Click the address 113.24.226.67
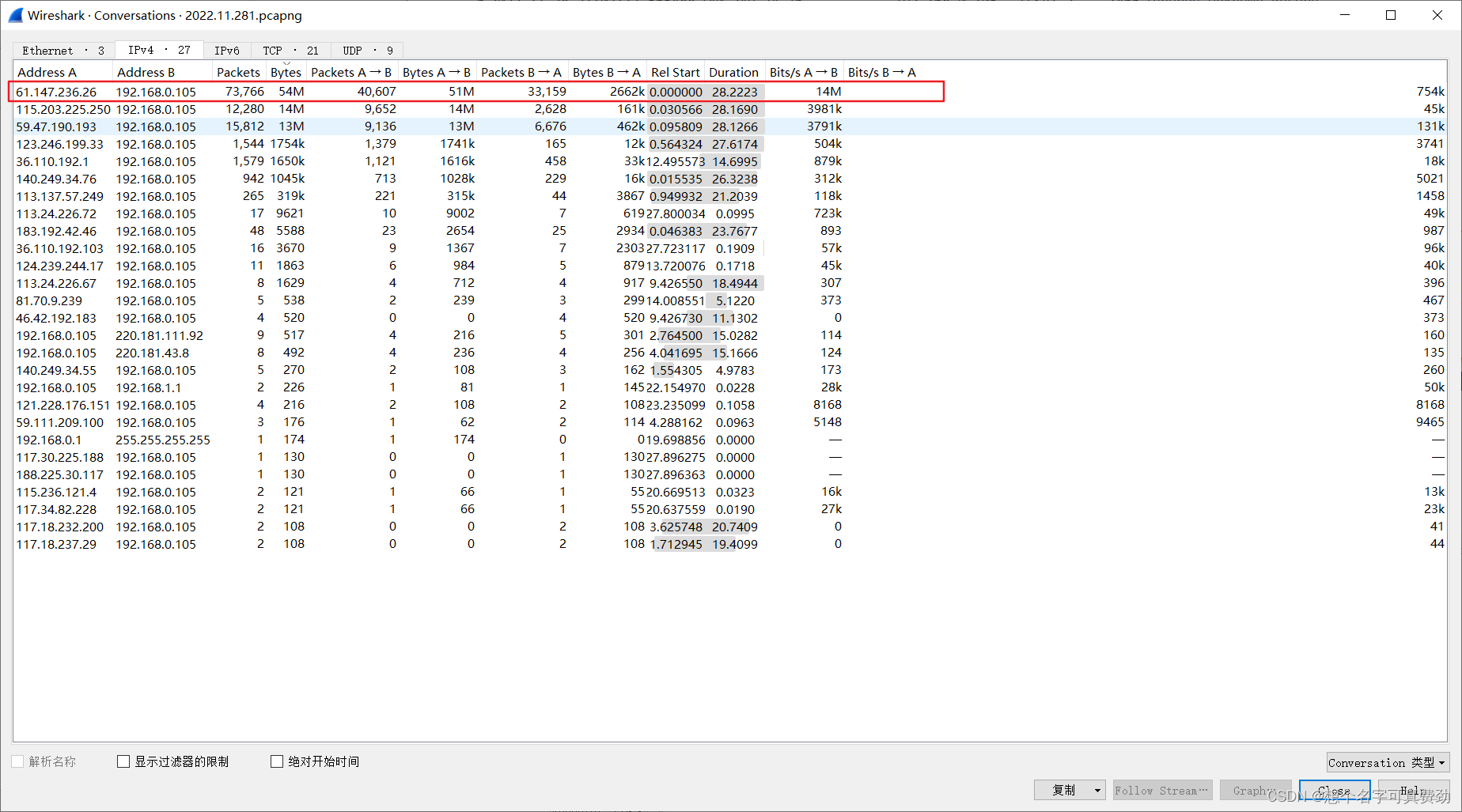Viewport: 1462px width, 812px height. [x=57, y=283]
